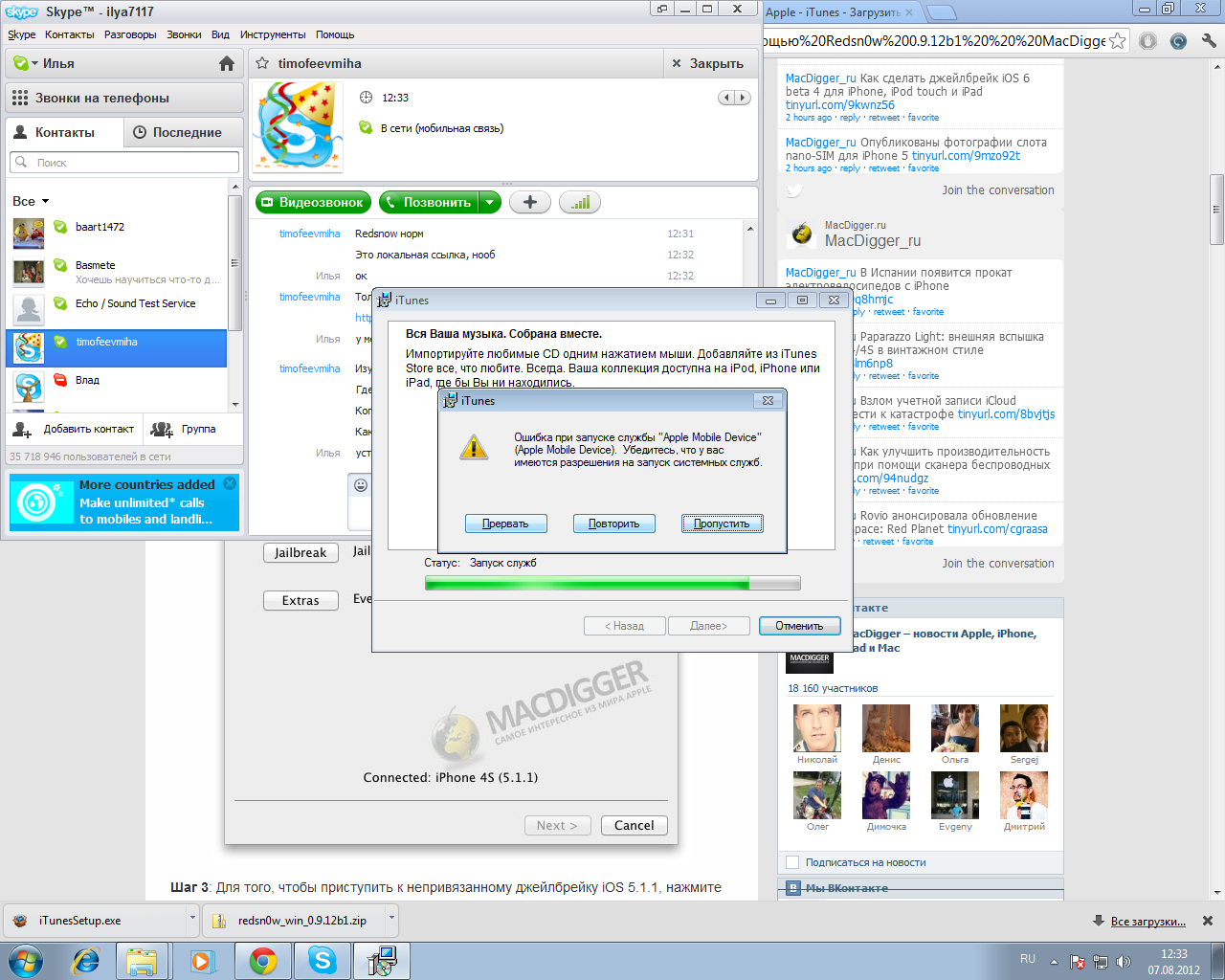1225x980 pixels.
Task: Click the profile navigation arrows toggle
Action: pyautogui.click(x=734, y=98)
